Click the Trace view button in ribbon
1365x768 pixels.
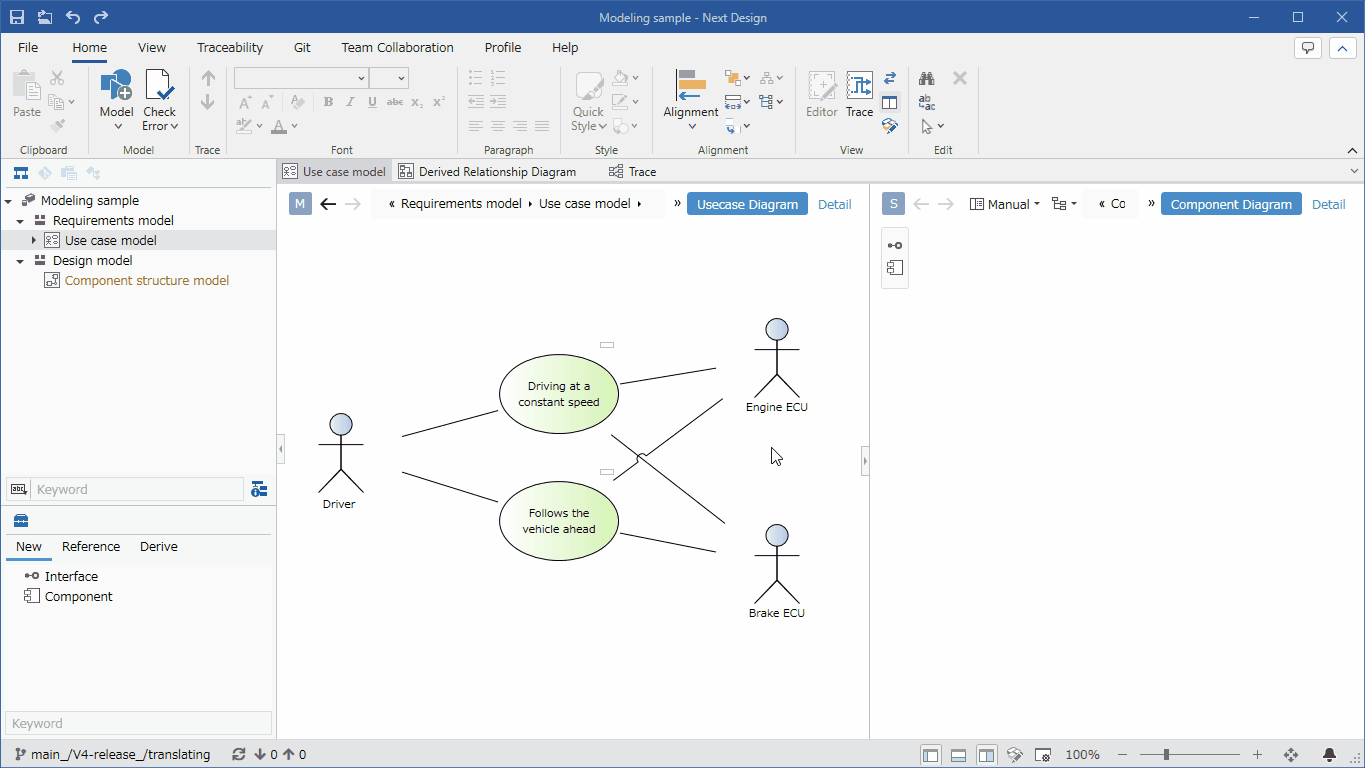860,95
